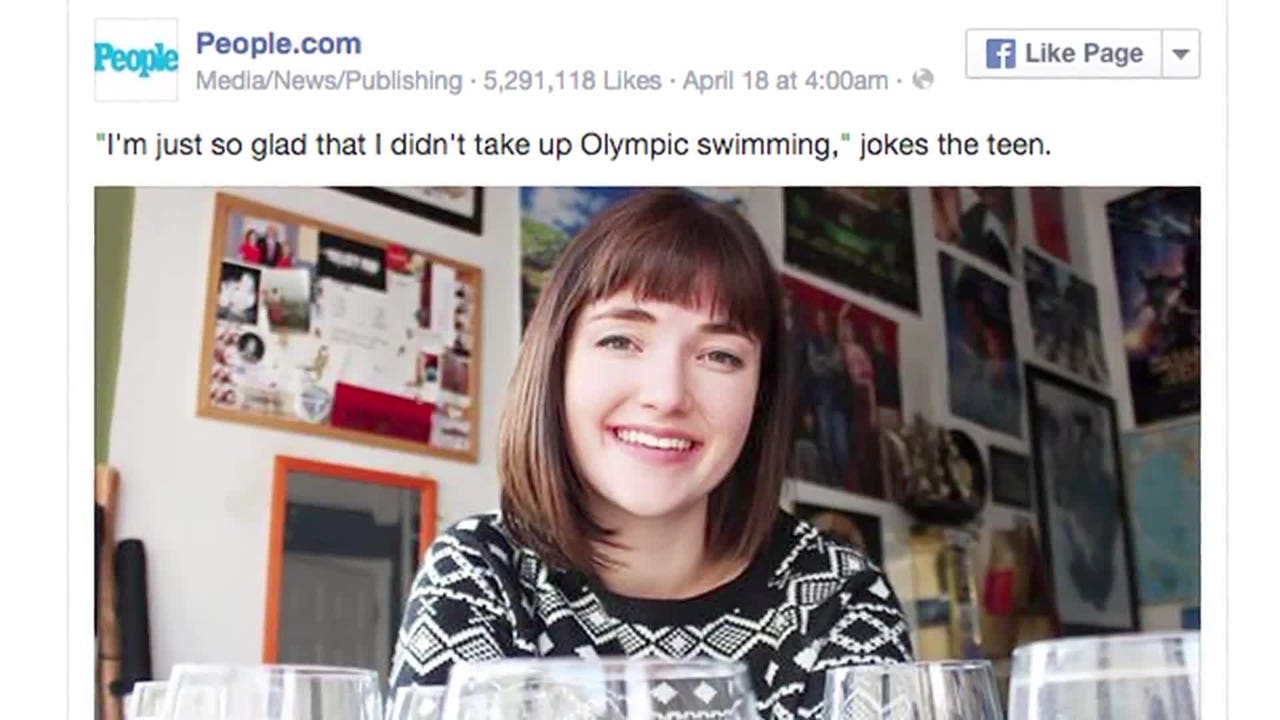This screenshot has width=1280, height=720.
Task: Click the word "jokes" in the caption
Action: [x=893, y=145]
